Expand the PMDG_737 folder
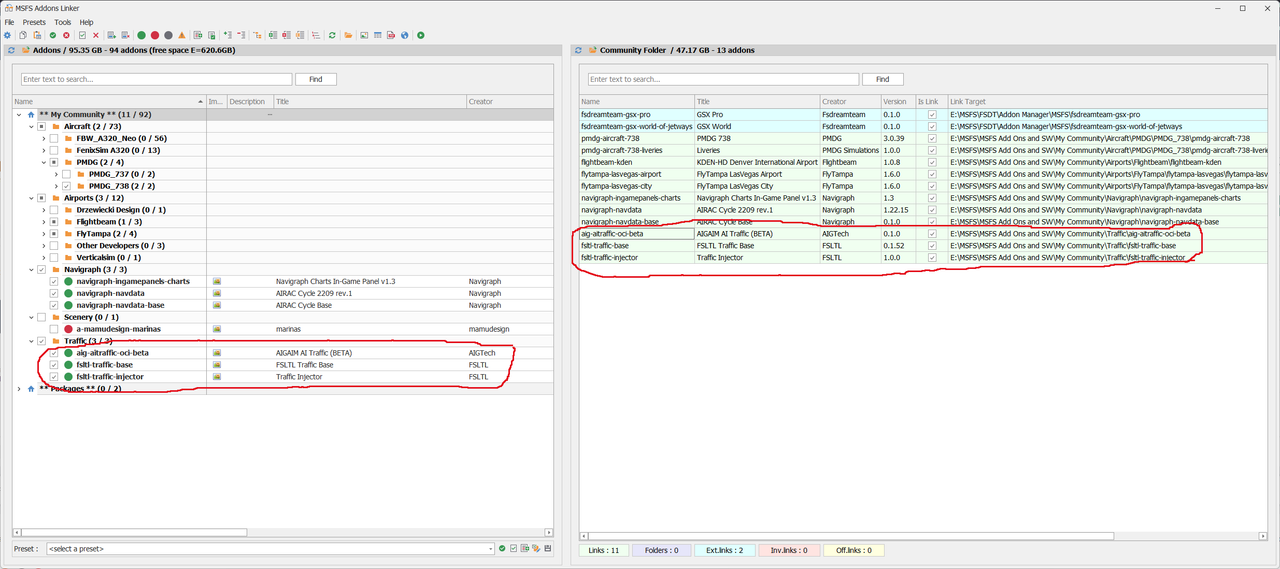 click(55, 174)
